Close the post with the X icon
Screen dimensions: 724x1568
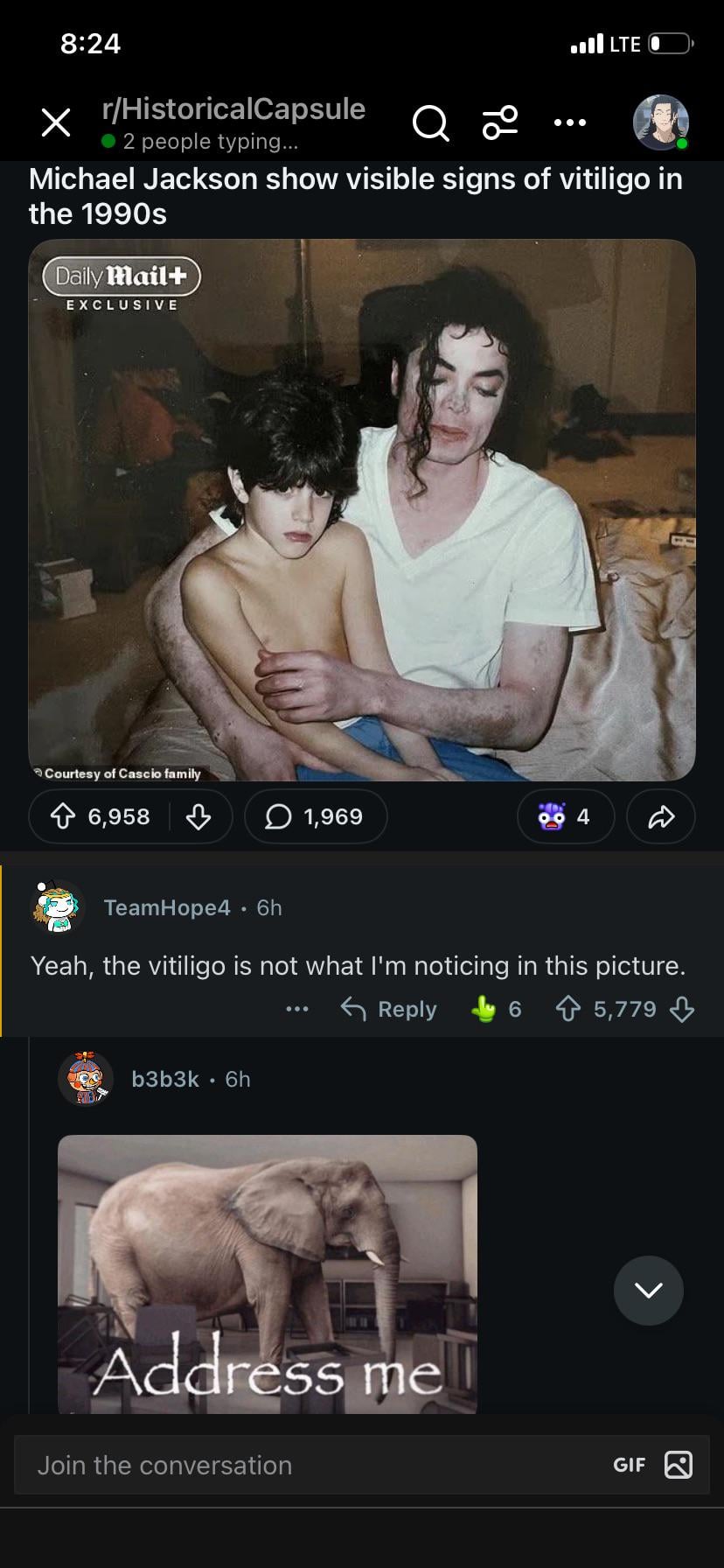click(56, 123)
